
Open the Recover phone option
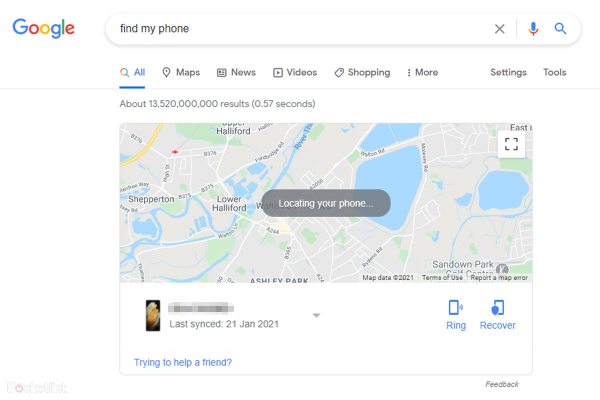click(x=497, y=315)
